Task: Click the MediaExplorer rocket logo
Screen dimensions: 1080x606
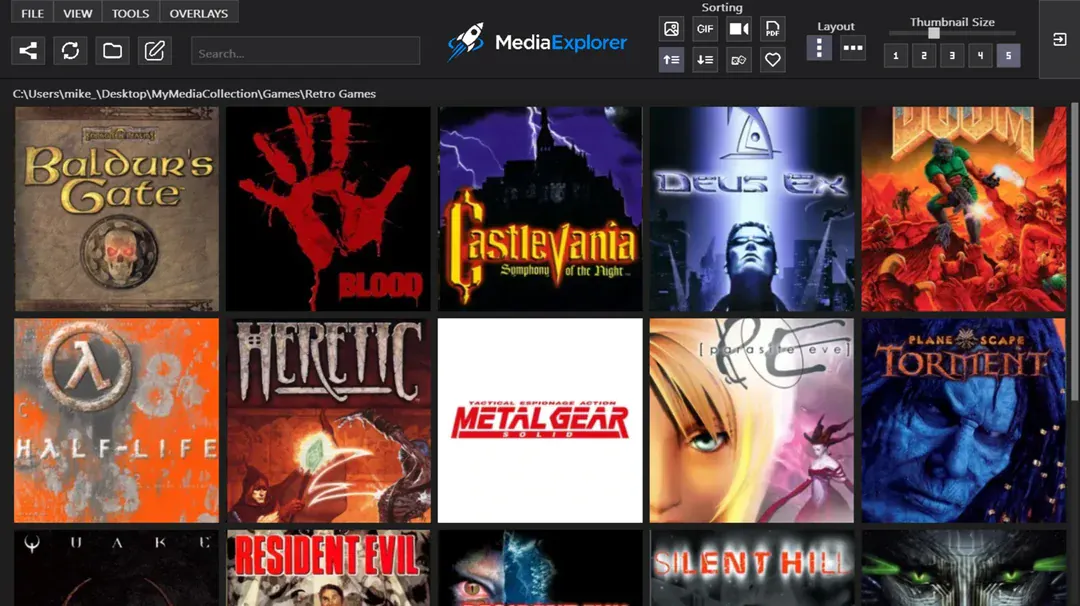Action: (466, 41)
